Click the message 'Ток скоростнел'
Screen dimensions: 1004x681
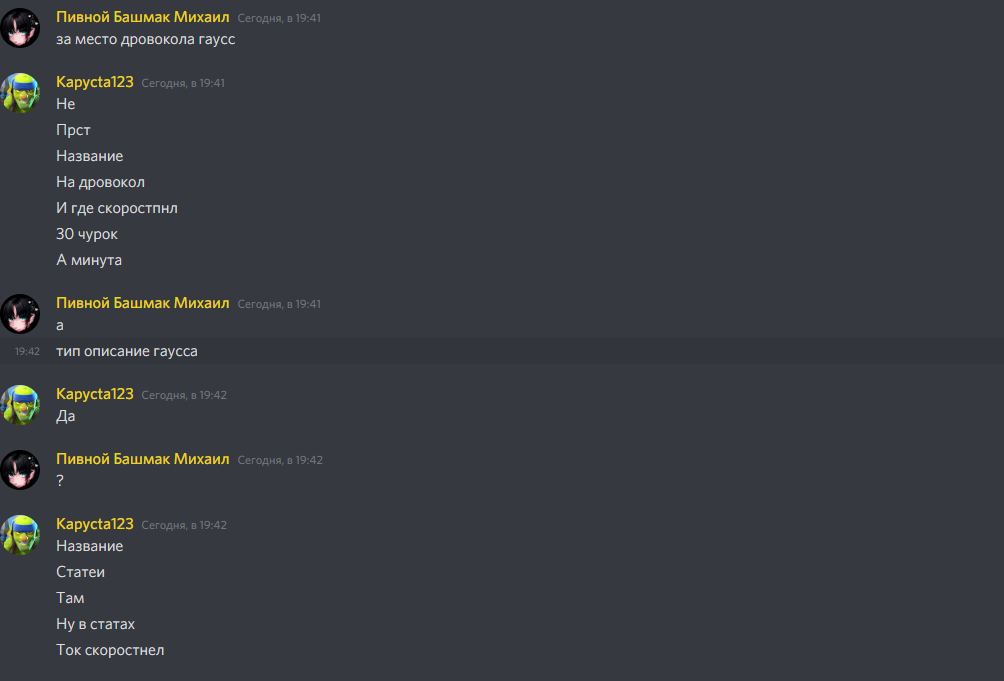pyautogui.click(x=110, y=650)
